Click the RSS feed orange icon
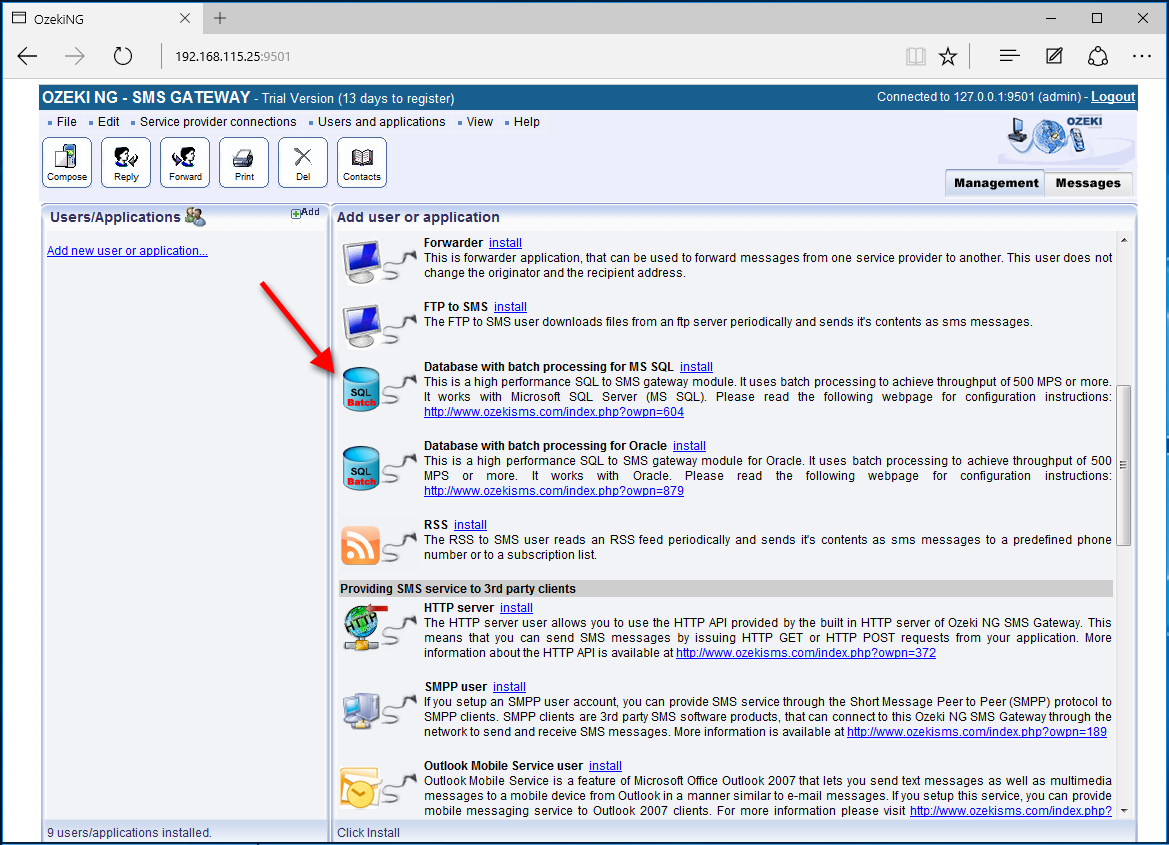The width and height of the screenshot is (1169, 845). point(360,545)
